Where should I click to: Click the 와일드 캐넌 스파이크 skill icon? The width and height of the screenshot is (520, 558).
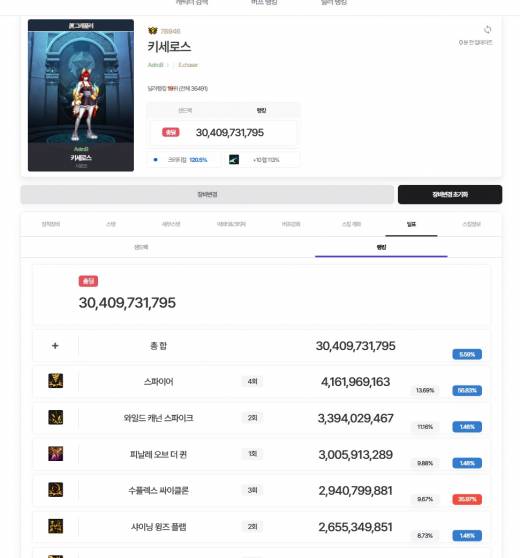pyautogui.click(x=56, y=417)
